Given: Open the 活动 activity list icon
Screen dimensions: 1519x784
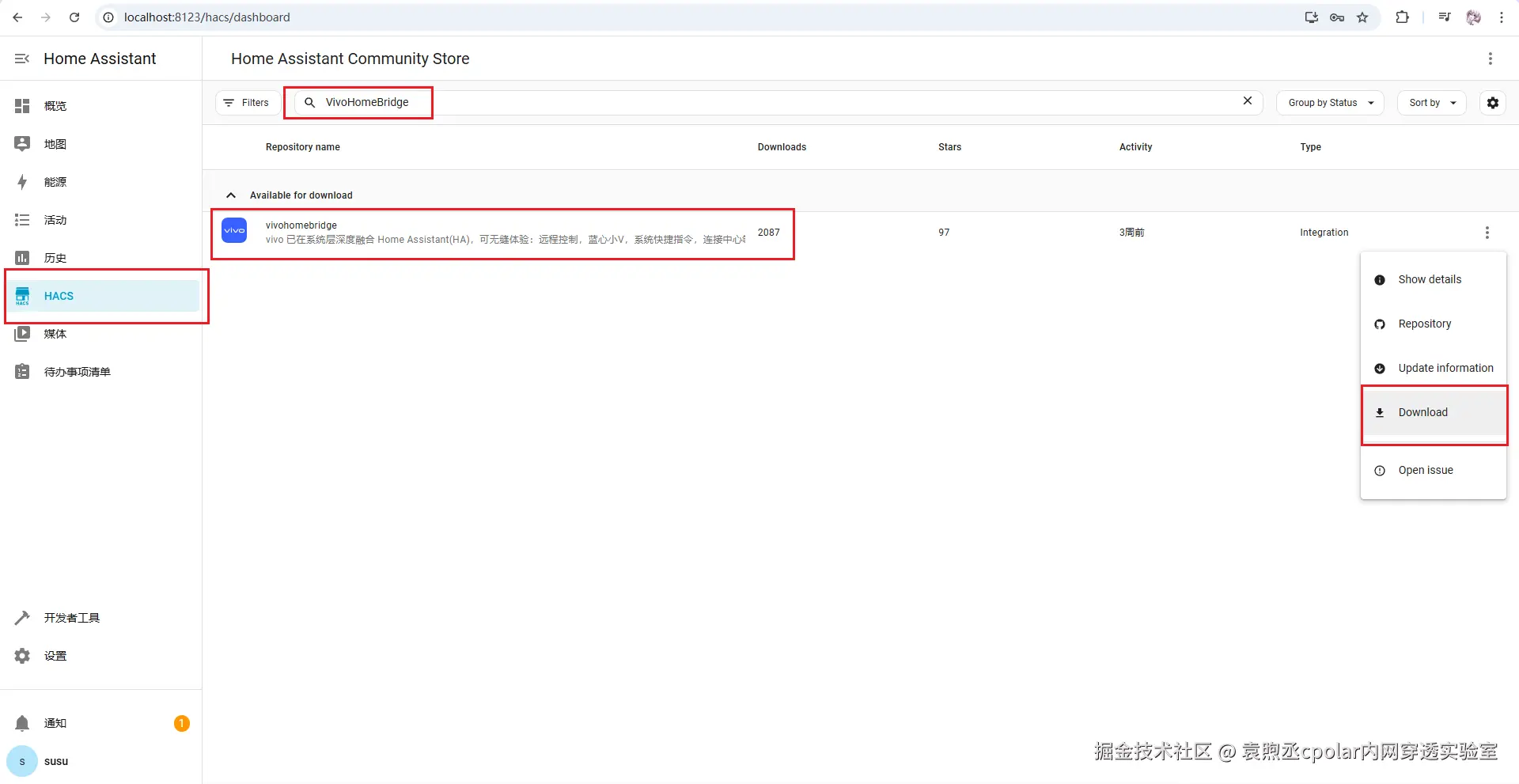Looking at the screenshot, I should coord(22,220).
